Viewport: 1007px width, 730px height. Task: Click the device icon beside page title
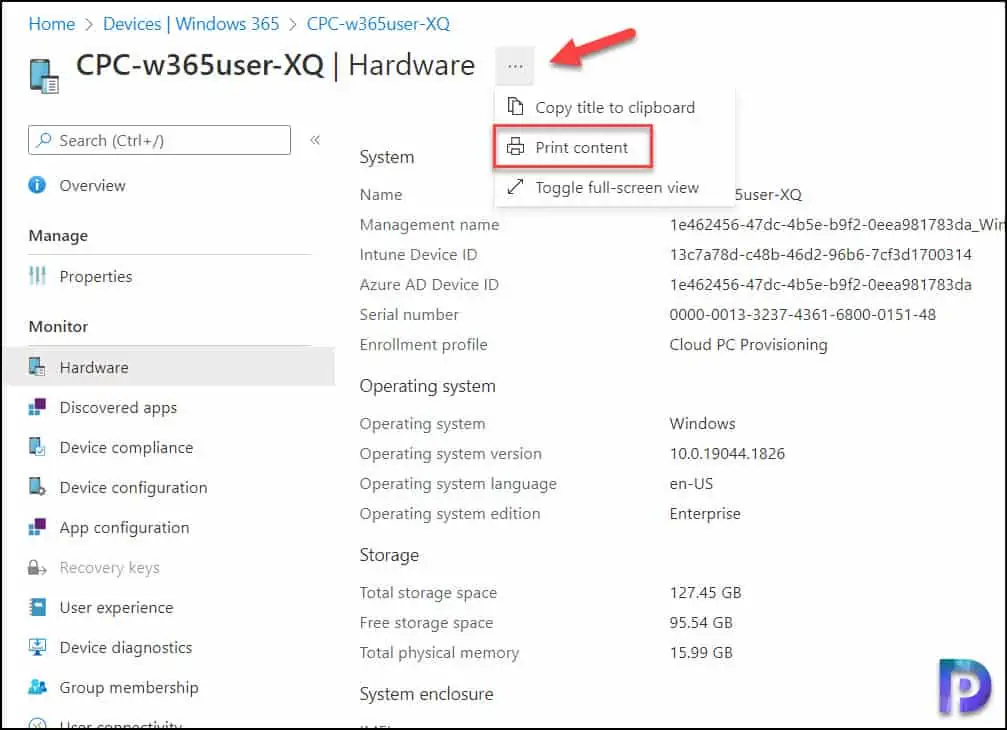coord(44,76)
